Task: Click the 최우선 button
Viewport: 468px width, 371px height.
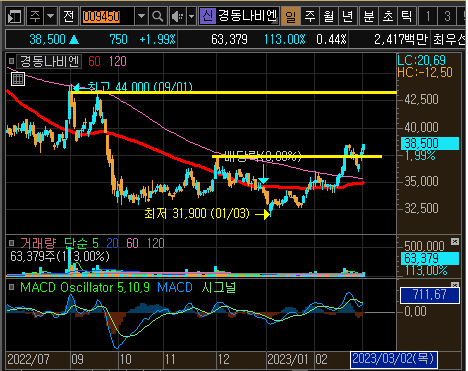Action: point(448,40)
